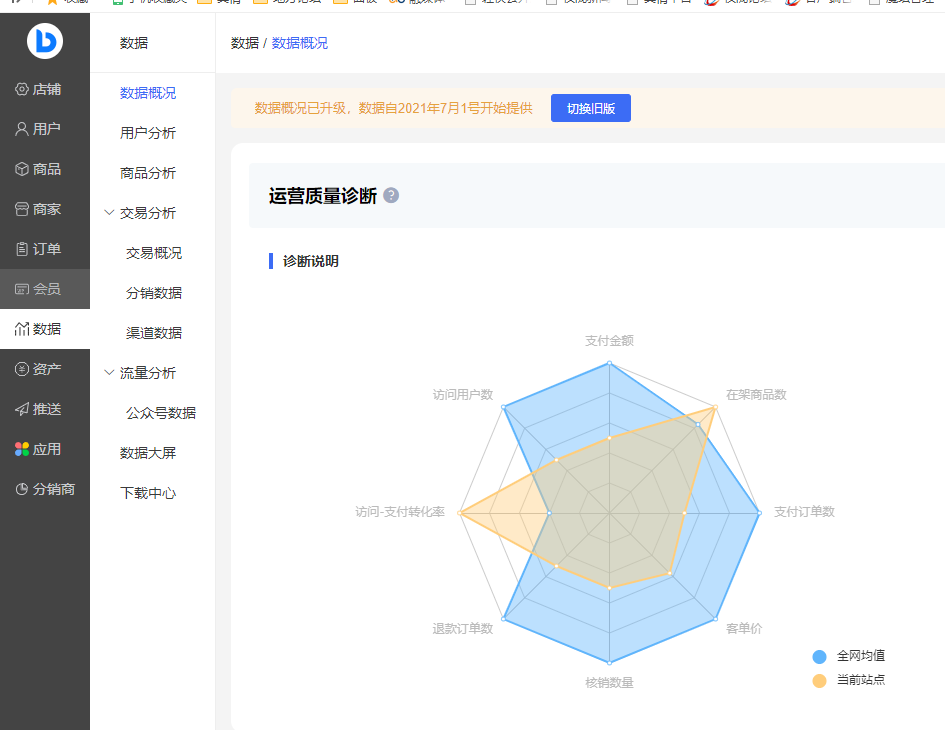Open 下载中心 in the submenu

(148, 493)
